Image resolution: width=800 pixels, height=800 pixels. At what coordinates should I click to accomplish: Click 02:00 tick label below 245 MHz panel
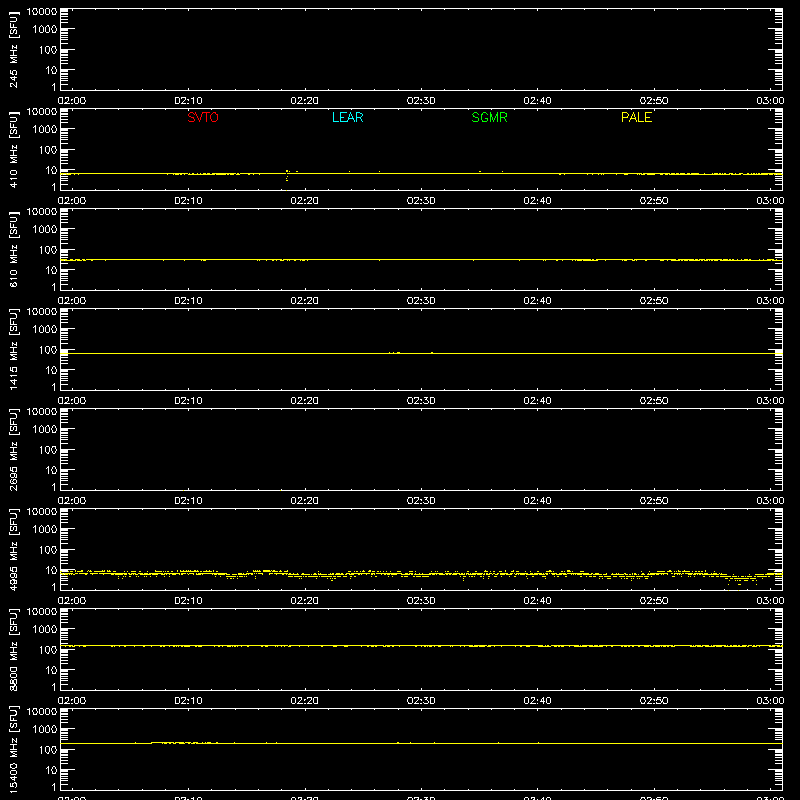coord(72,101)
